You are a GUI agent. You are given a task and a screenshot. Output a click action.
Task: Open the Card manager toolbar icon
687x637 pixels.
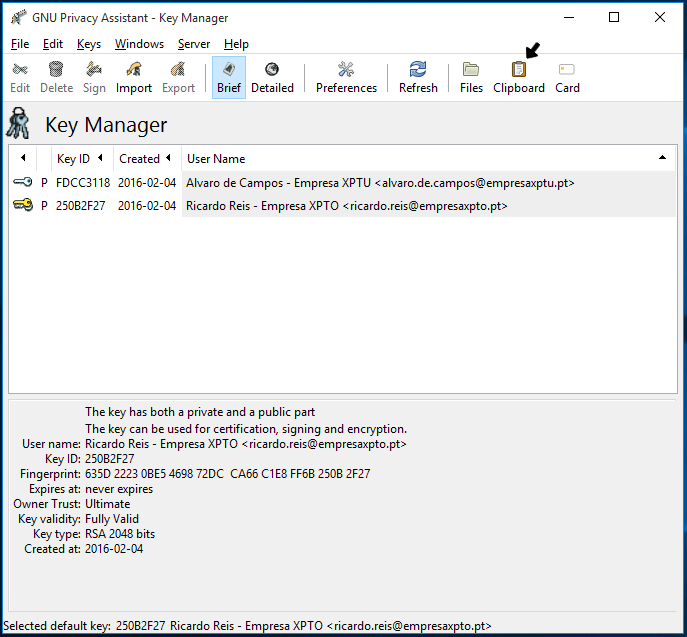567,69
